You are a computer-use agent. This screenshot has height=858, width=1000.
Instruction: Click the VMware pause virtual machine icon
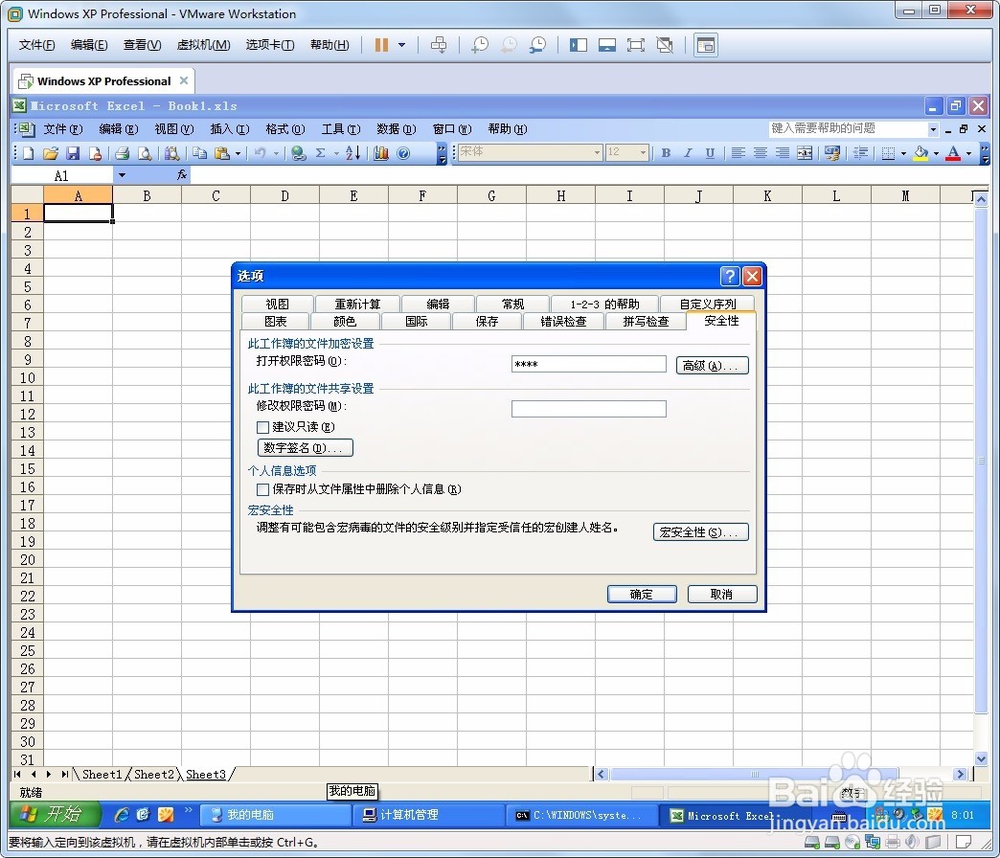point(381,45)
